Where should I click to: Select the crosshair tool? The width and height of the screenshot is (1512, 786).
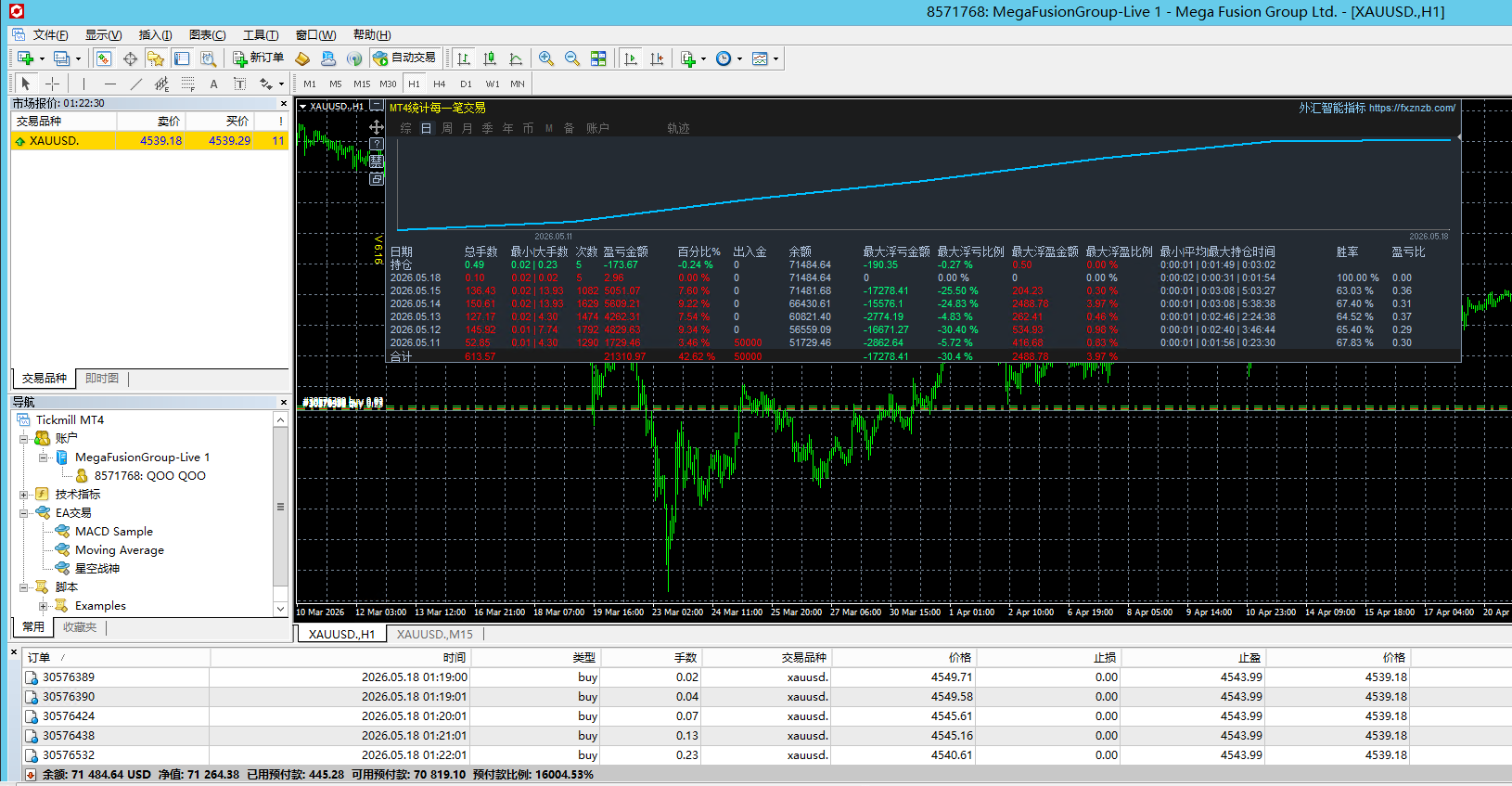pyautogui.click(x=52, y=84)
